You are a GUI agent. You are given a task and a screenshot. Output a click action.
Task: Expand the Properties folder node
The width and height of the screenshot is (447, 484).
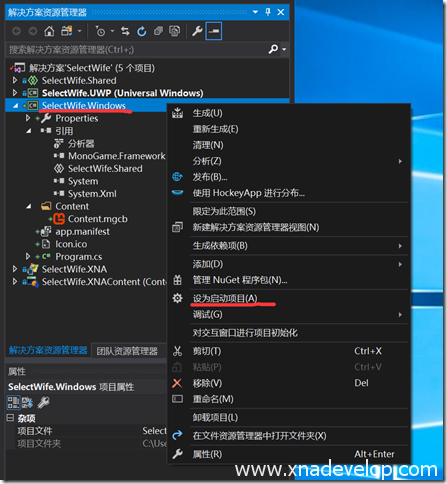coord(28,118)
